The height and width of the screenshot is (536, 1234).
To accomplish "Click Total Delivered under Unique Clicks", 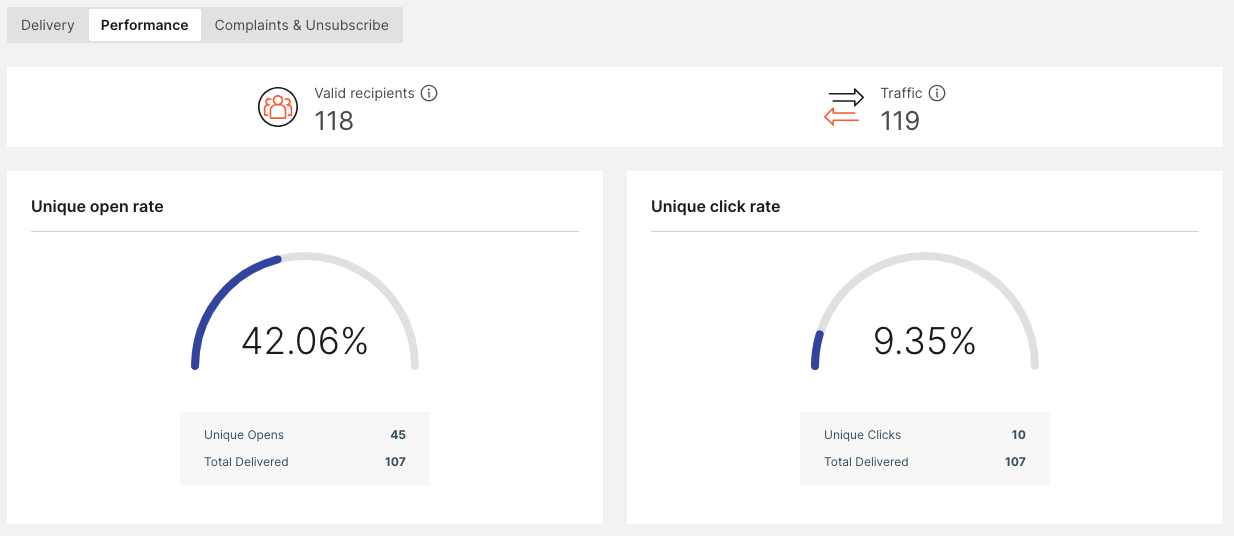I will tap(866, 462).
